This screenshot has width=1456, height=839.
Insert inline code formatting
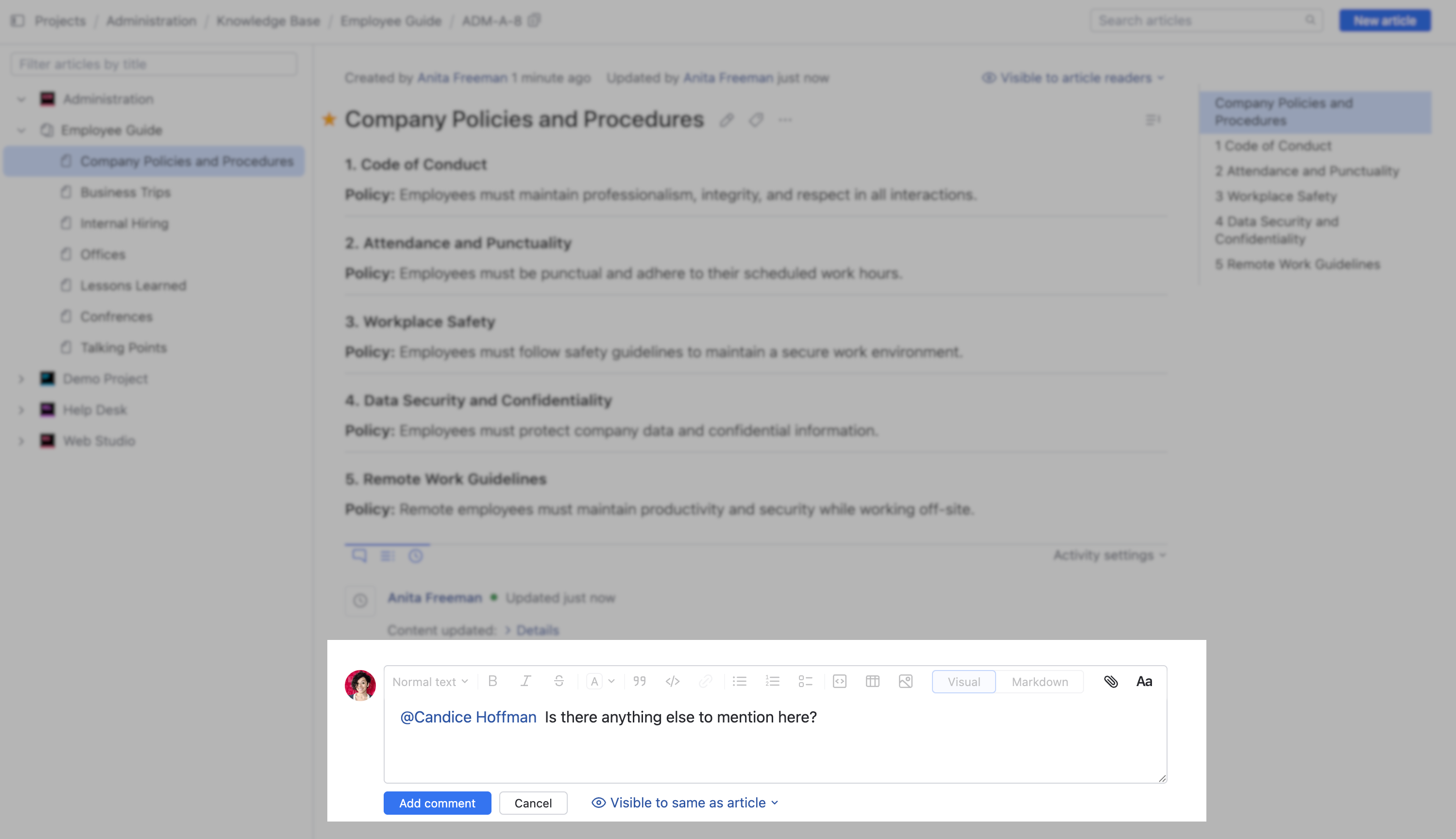coord(672,681)
